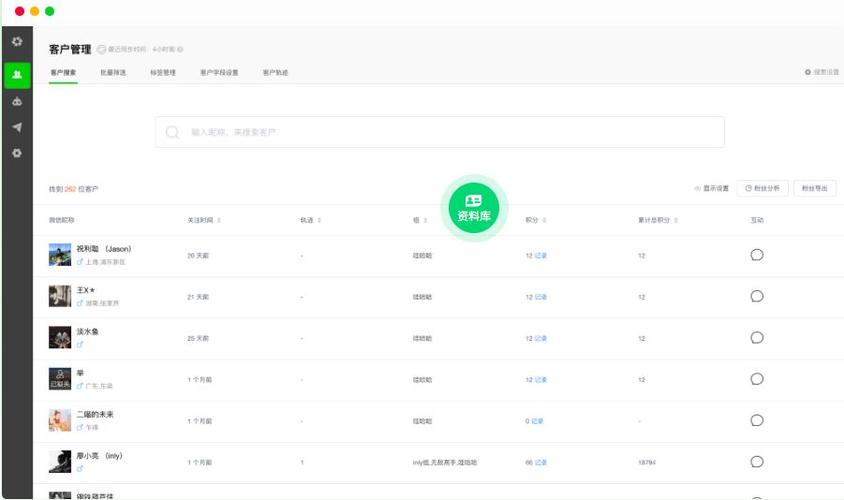The height and width of the screenshot is (500, 844).
Task: Switch to the 标签管理 tab
Action: coord(163,73)
